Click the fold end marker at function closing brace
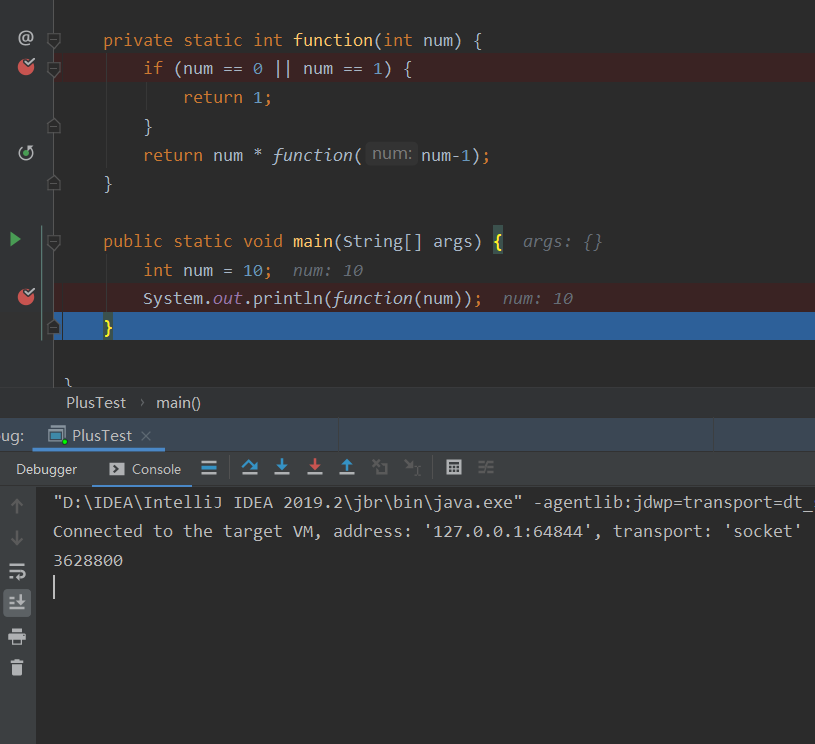This screenshot has width=815, height=744. 54,183
